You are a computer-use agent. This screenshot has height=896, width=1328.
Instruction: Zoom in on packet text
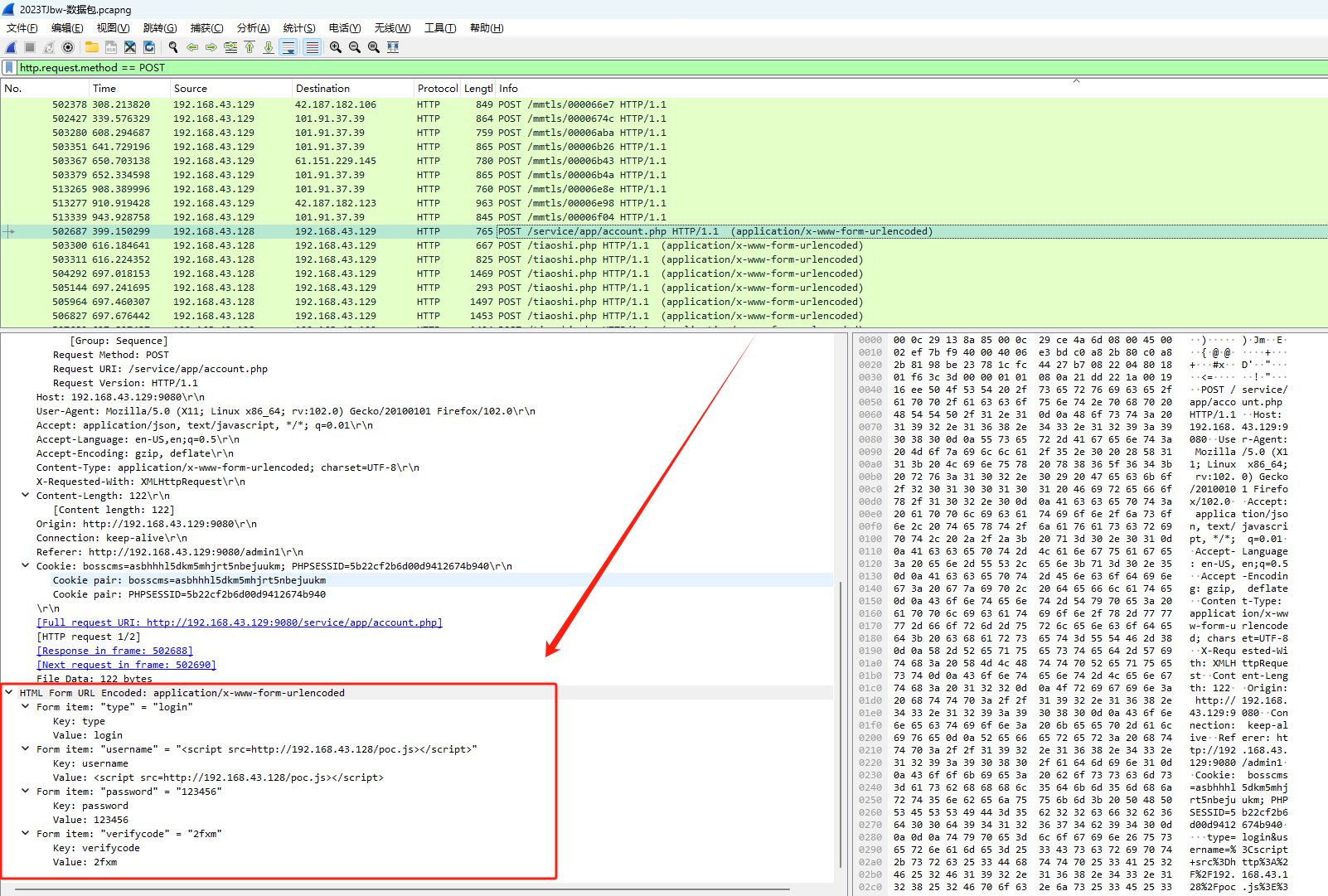point(336,47)
